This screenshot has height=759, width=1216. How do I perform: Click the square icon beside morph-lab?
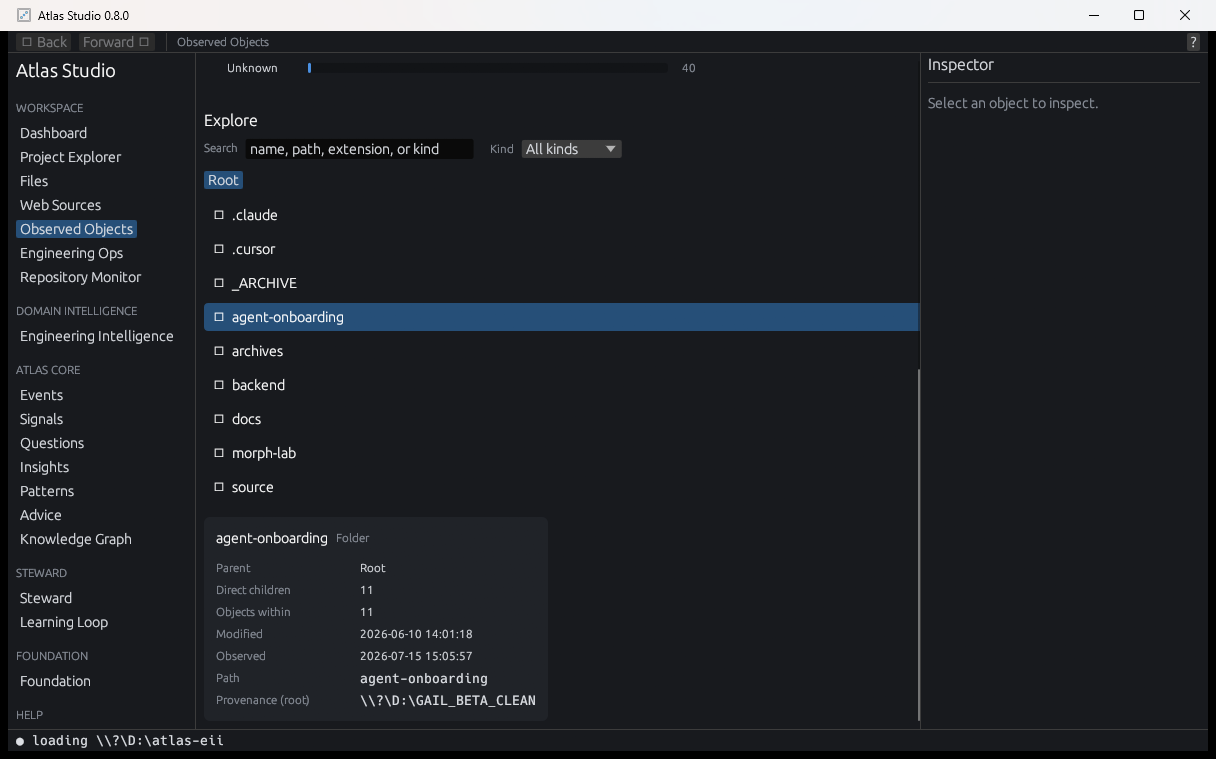click(219, 453)
